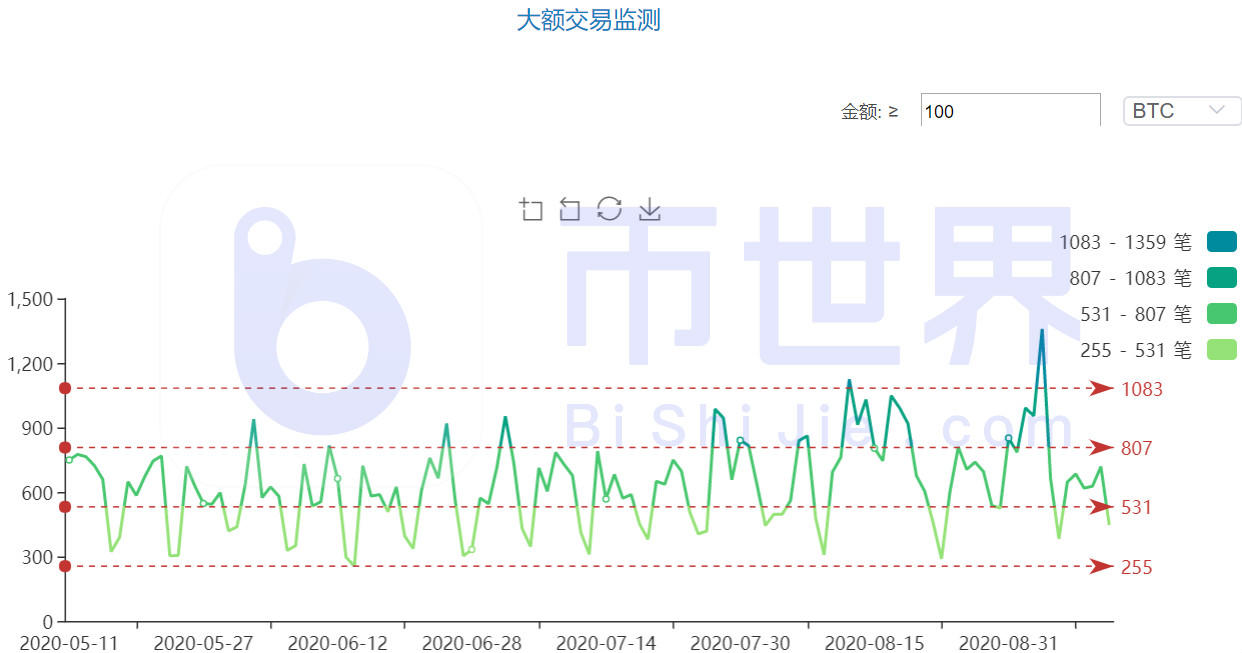
Task: Click the restore zoom icon above the chart
Action: 570,209
